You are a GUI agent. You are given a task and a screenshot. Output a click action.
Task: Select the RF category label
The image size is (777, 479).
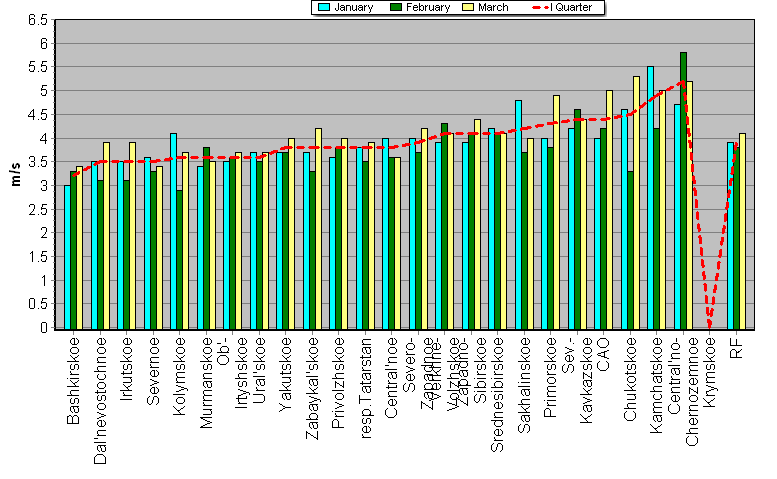[x=736, y=348]
